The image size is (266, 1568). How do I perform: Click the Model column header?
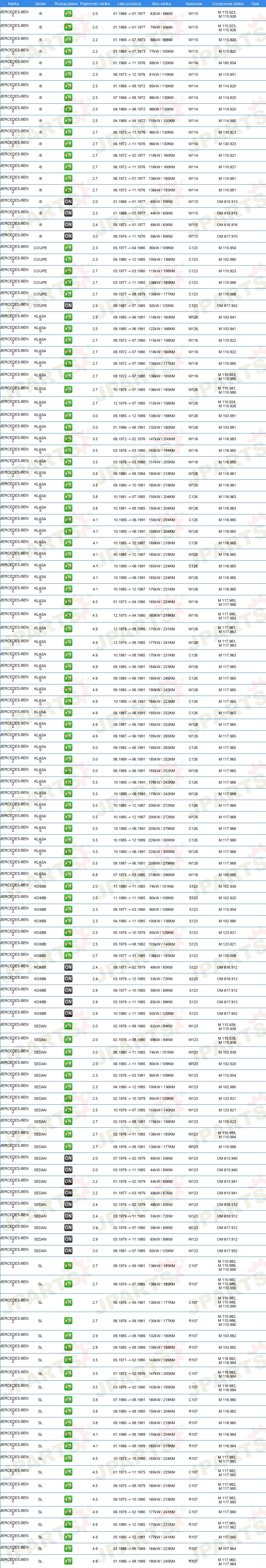click(x=41, y=4)
